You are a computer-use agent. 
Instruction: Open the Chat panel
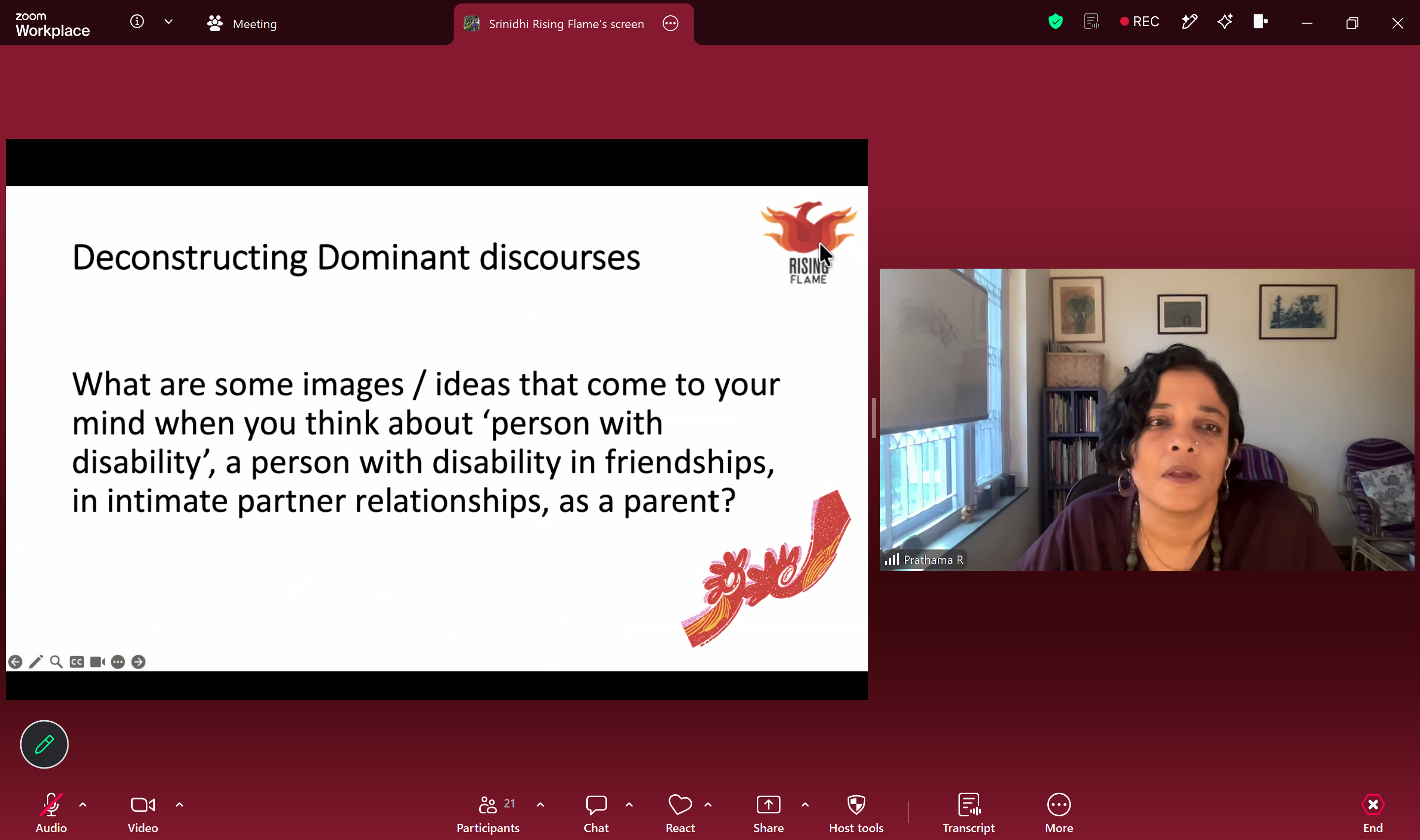(596, 813)
